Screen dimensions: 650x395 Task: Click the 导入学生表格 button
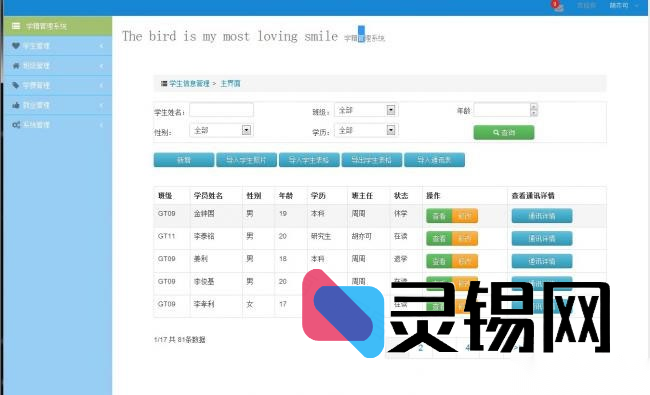point(309,160)
